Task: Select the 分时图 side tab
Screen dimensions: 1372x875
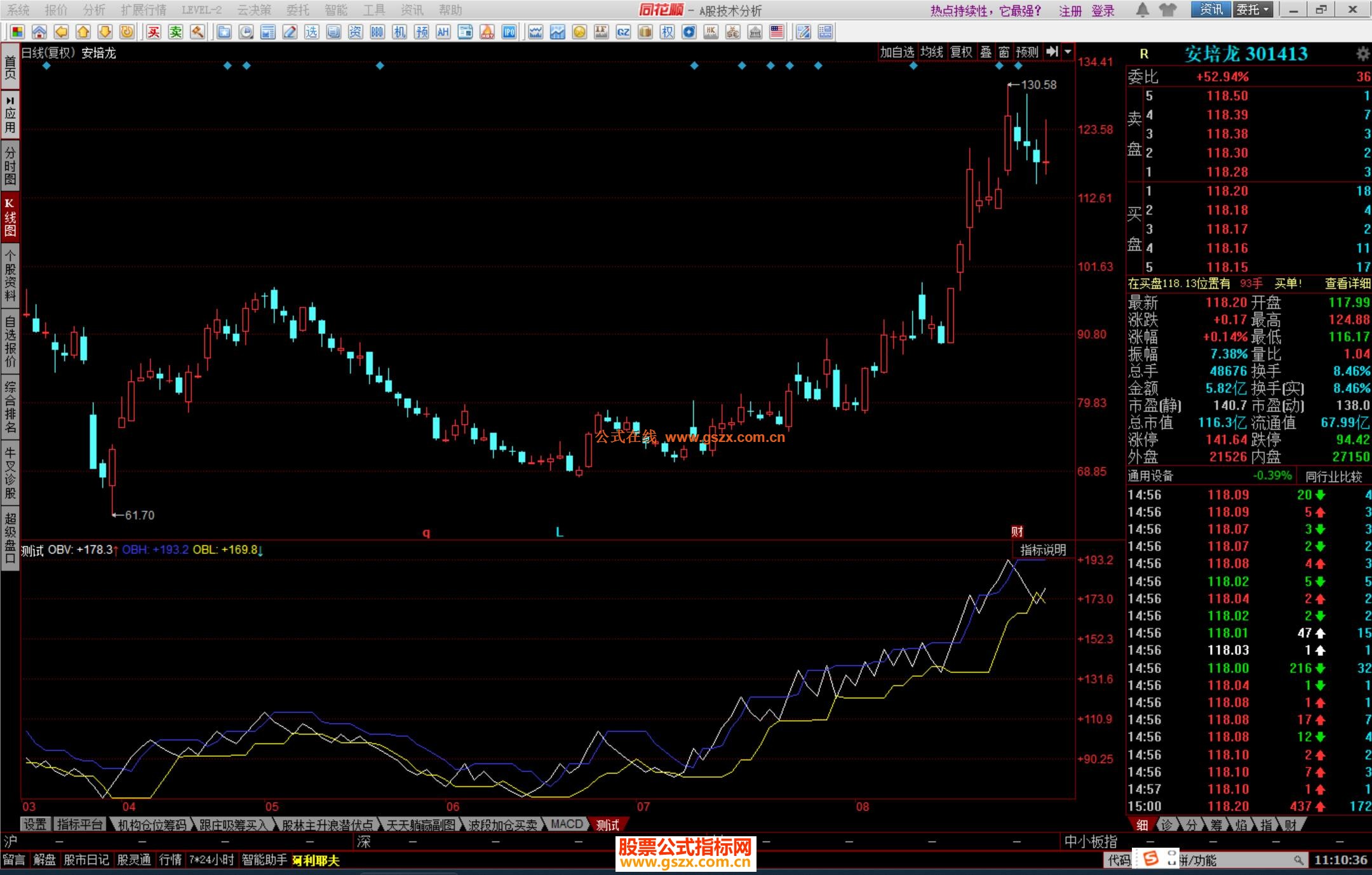Action: tap(10, 164)
